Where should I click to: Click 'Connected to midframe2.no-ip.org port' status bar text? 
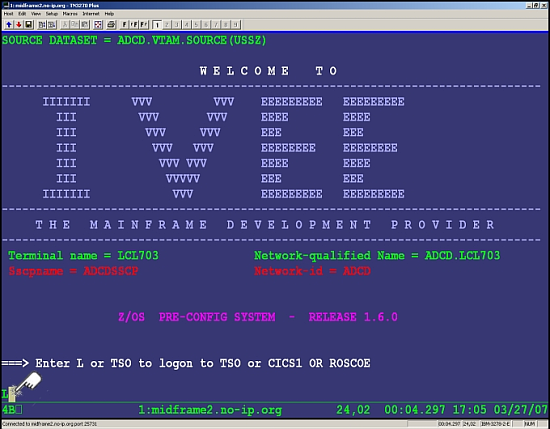49,424
